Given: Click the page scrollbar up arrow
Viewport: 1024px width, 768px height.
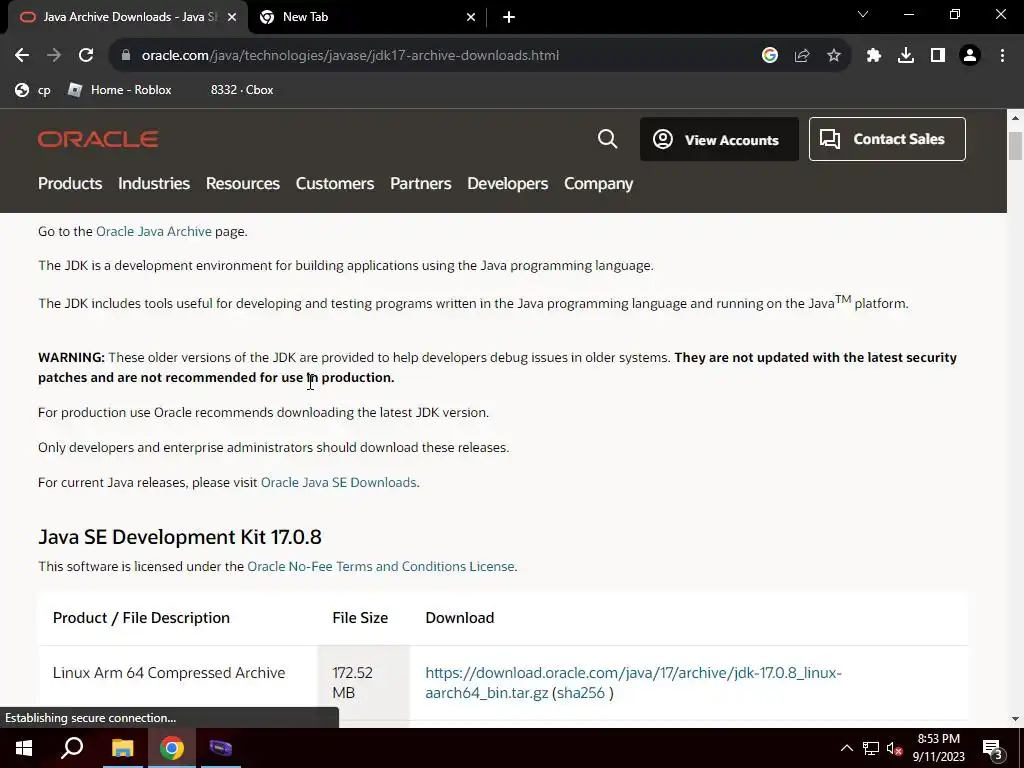Looking at the screenshot, I should tap(1015, 118).
